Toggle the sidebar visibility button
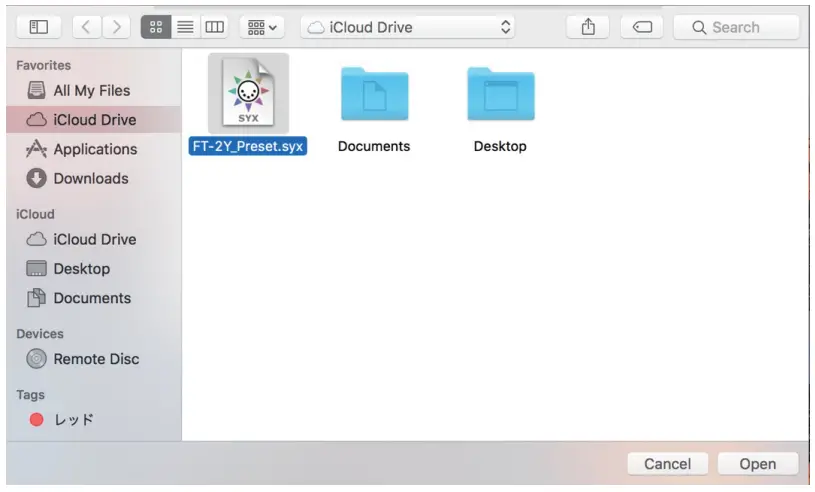This screenshot has width=815, height=492. 38,27
